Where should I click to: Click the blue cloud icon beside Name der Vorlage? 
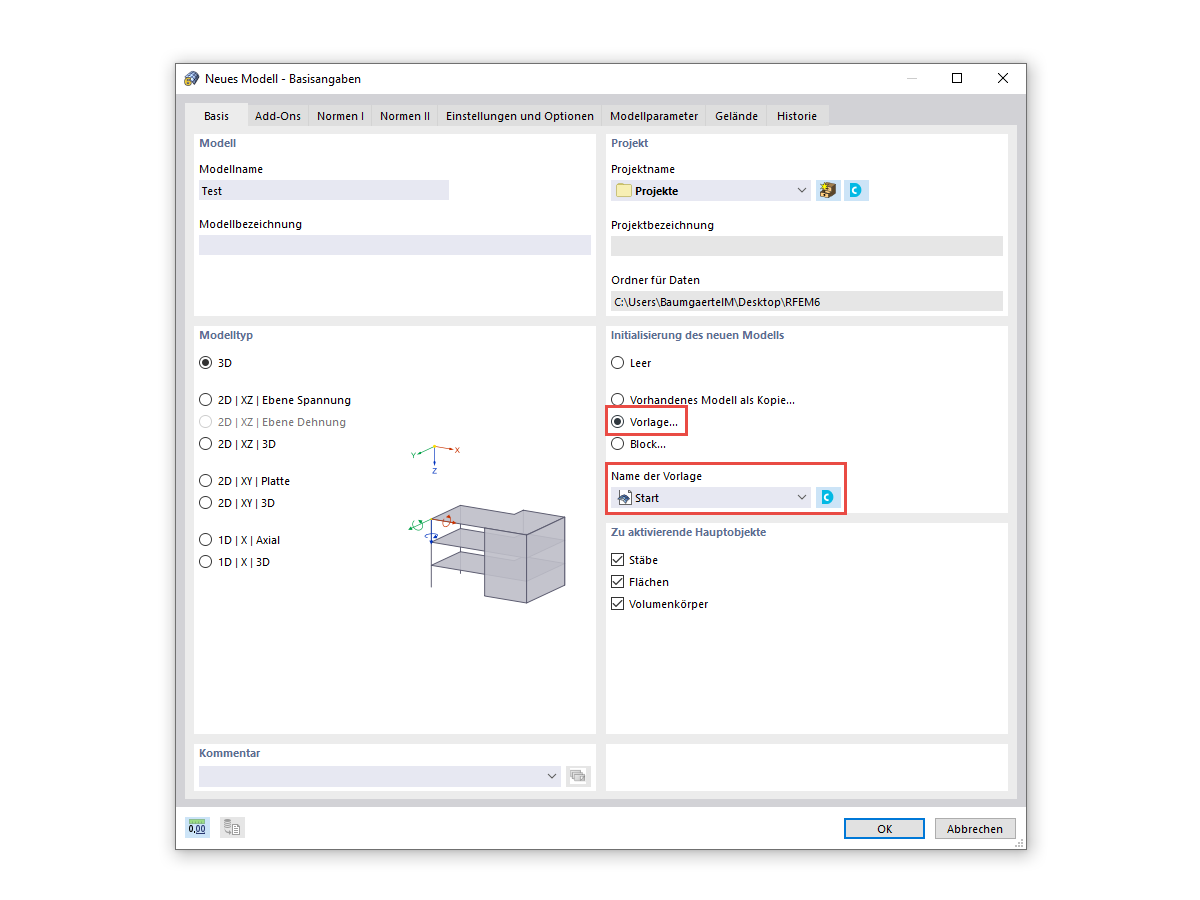pyautogui.click(x=829, y=496)
